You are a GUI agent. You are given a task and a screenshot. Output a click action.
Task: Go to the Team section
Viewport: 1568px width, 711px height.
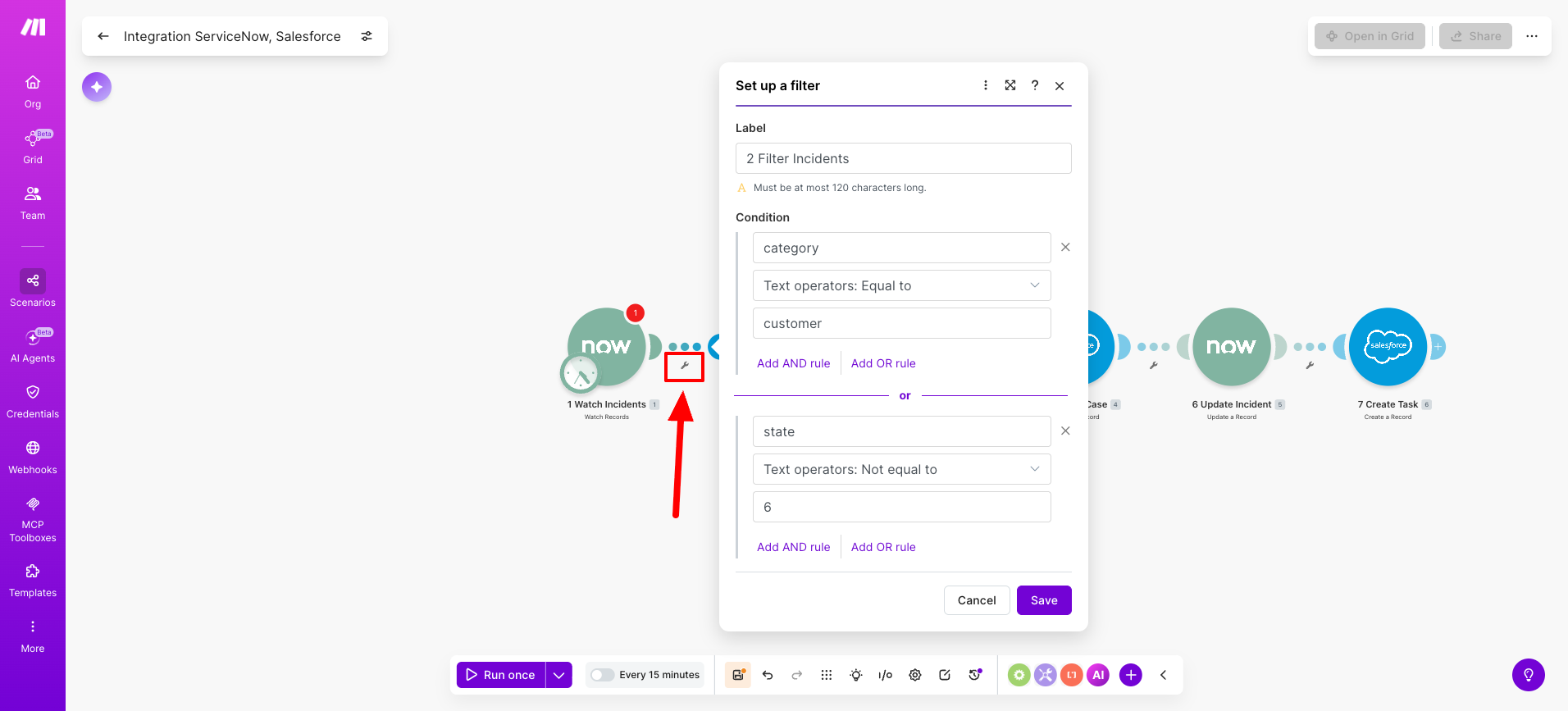coord(33,203)
